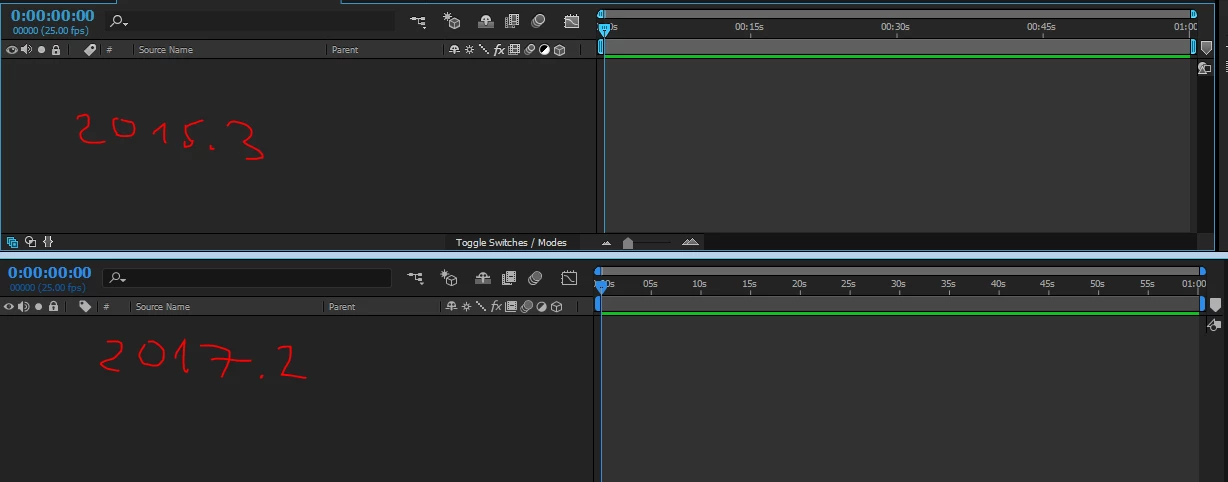Click the layer search field in the 2017.2 panel

point(248,278)
